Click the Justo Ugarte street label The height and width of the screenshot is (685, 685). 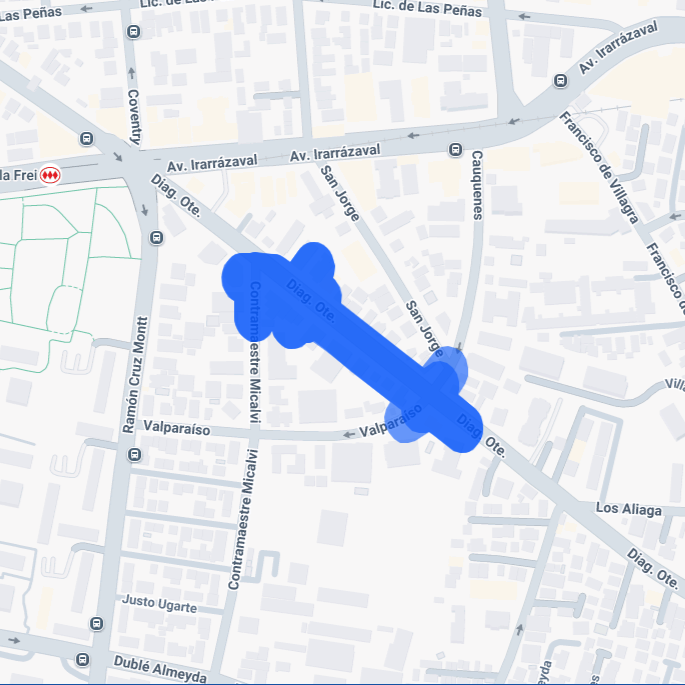pyautogui.click(x=159, y=604)
